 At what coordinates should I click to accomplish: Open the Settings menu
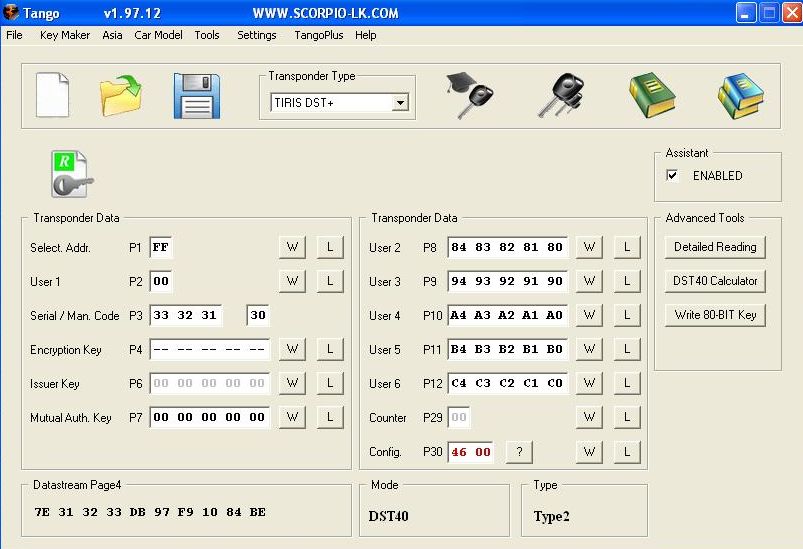[x=257, y=35]
